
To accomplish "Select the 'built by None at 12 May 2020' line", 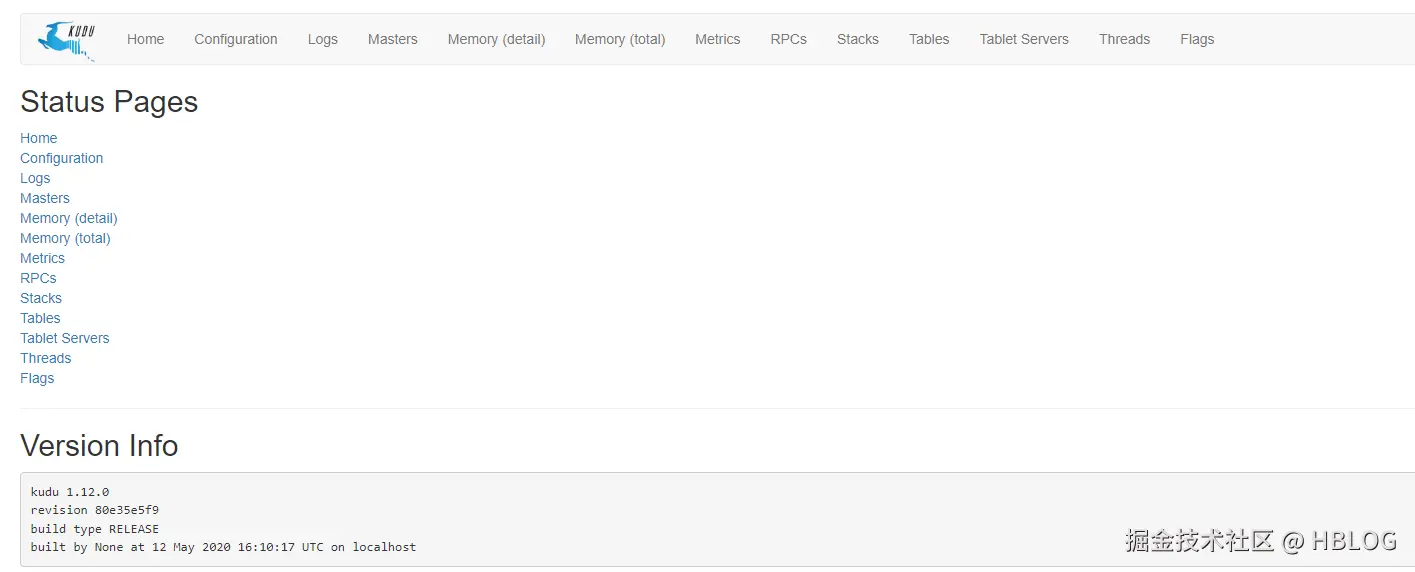I will tap(224, 547).
